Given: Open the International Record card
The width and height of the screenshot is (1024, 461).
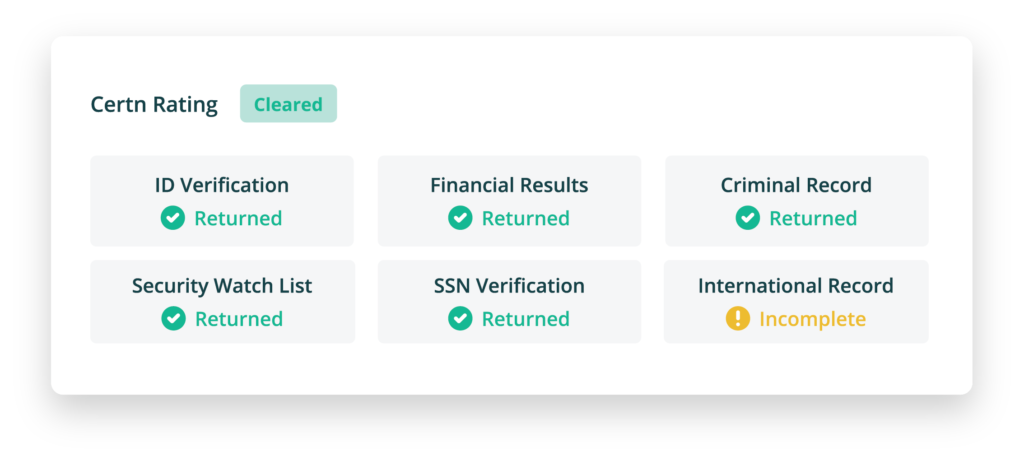Looking at the screenshot, I should coord(796,301).
